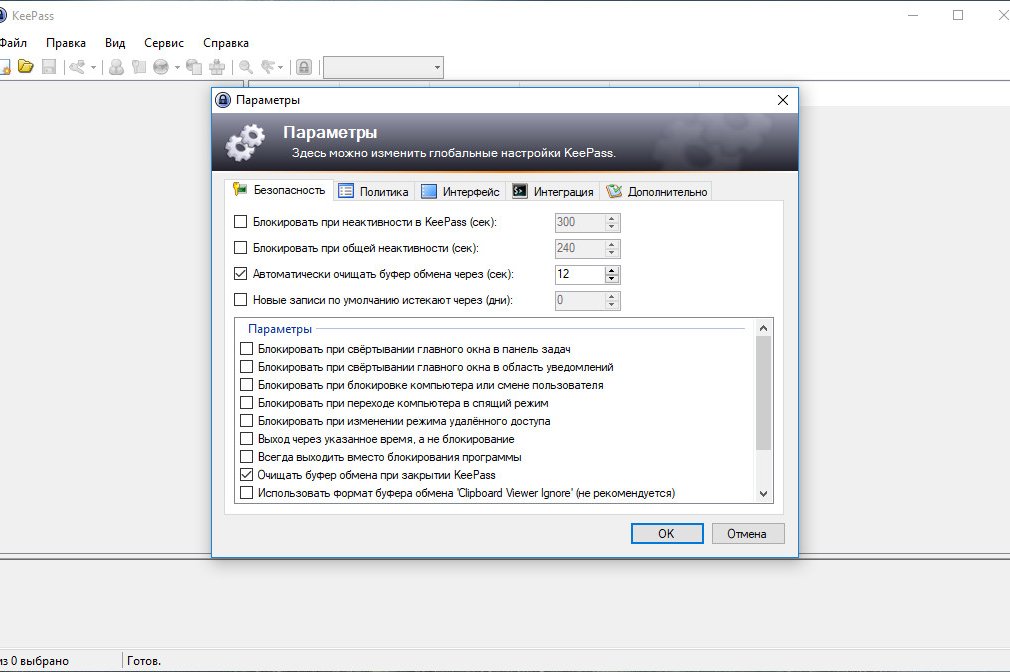Click the Copy user name icon

[117, 66]
